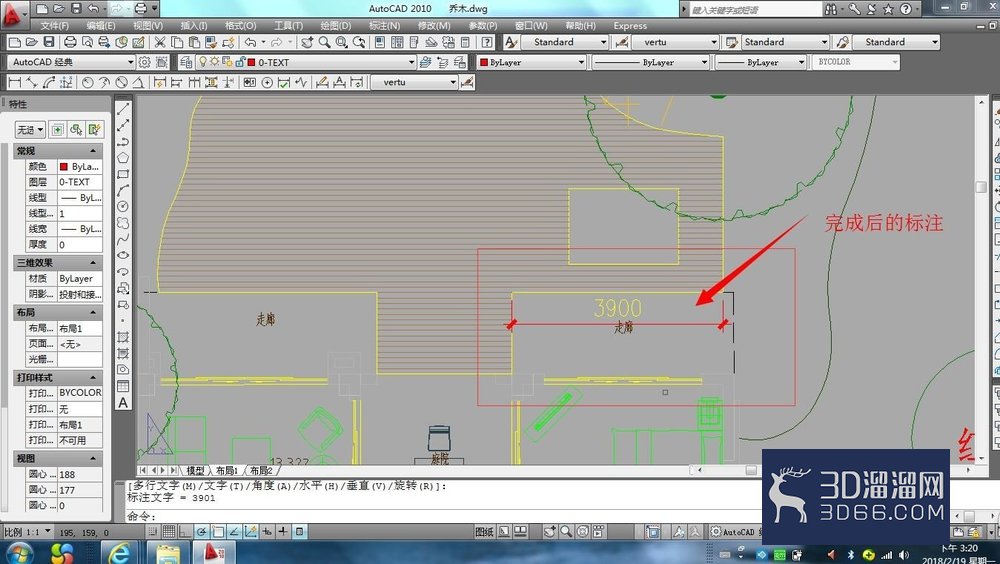Toggle Ortho mode in status bar

(185, 531)
